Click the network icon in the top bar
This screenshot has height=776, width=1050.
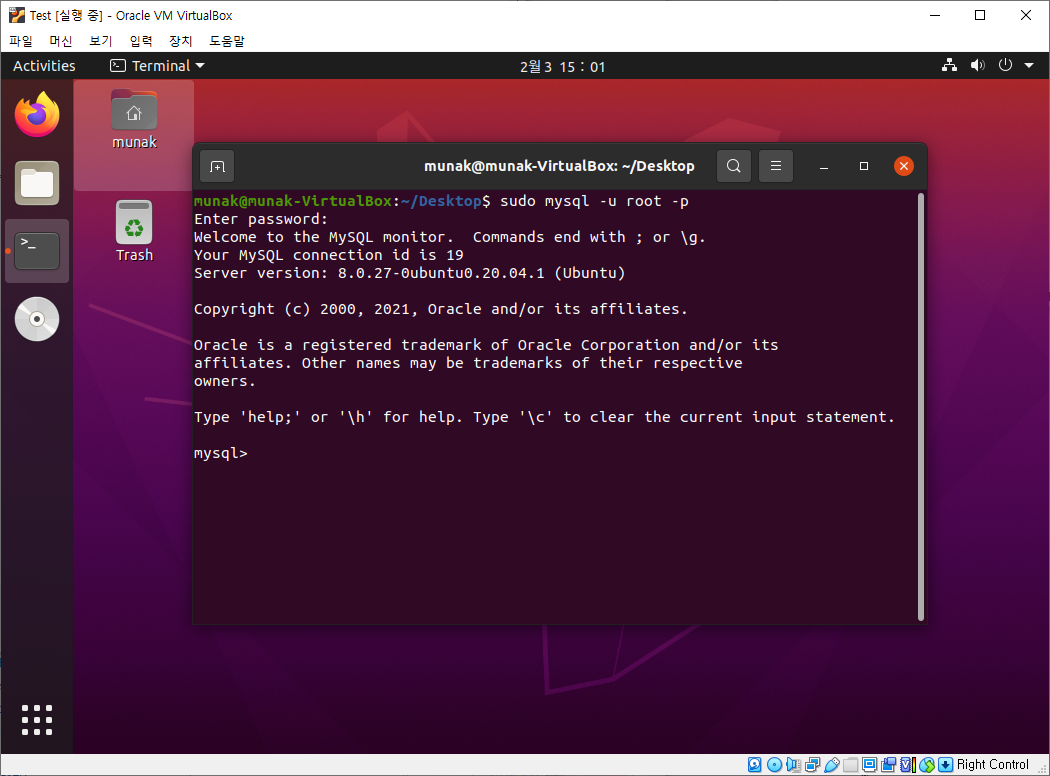point(949,65)
